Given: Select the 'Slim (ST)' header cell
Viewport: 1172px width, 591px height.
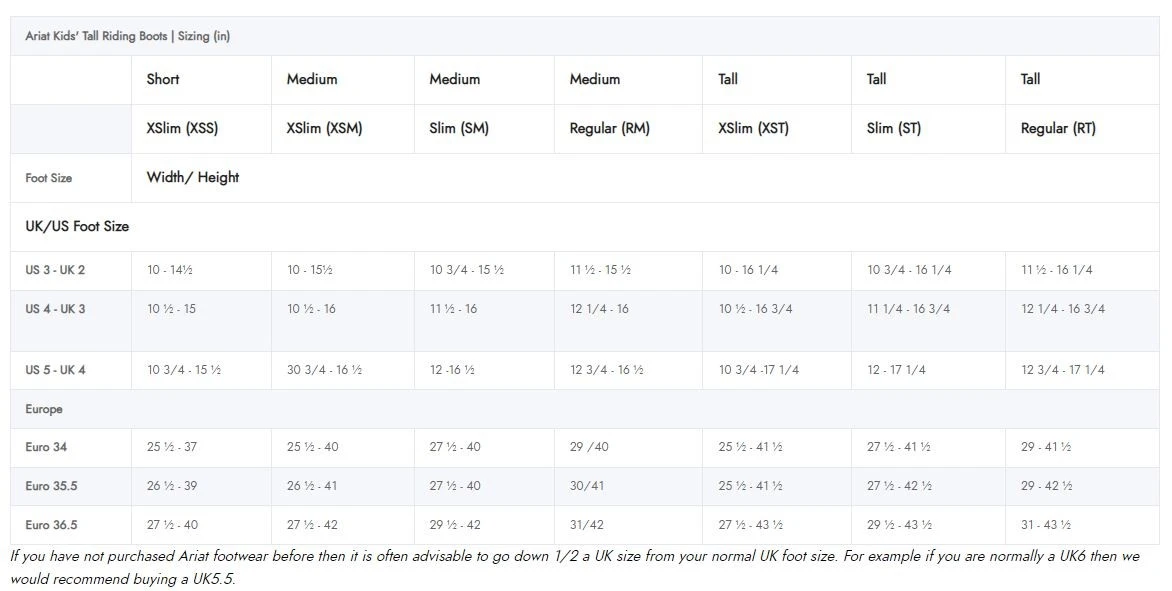Looking at the screenshot, I should click(893, 128).
